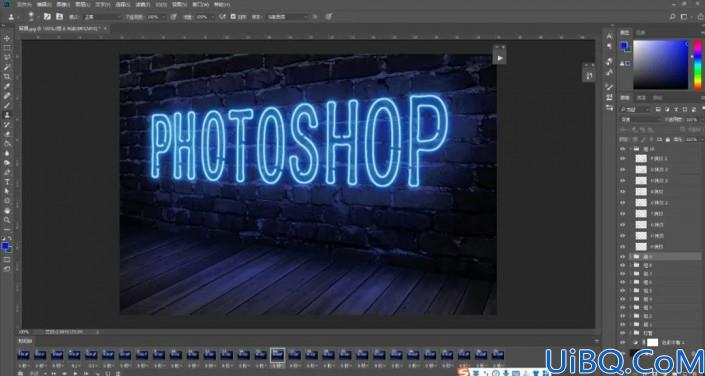Image resolution: width=705 pixels, height=376 pixels.
Task: Open the 编辑 (Edit) menu
Action: click(44, 4)
